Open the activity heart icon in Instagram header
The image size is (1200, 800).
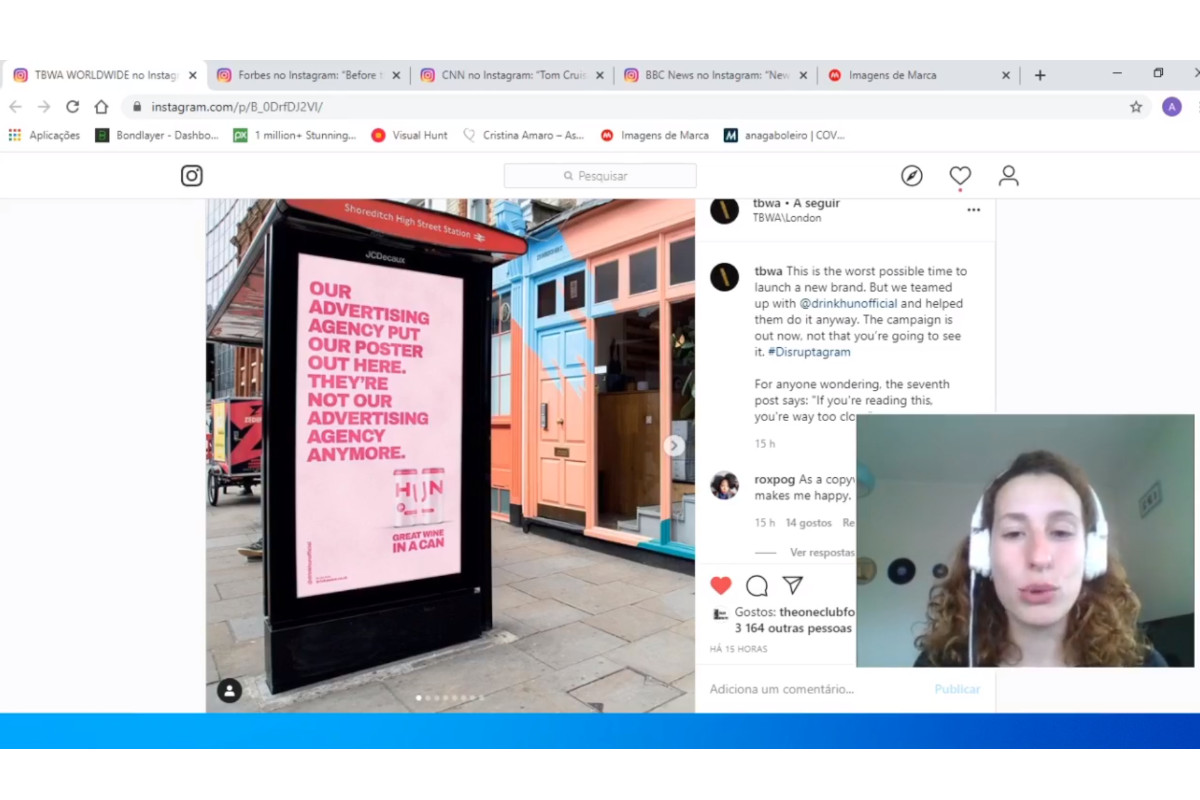(x=960, y=176)
